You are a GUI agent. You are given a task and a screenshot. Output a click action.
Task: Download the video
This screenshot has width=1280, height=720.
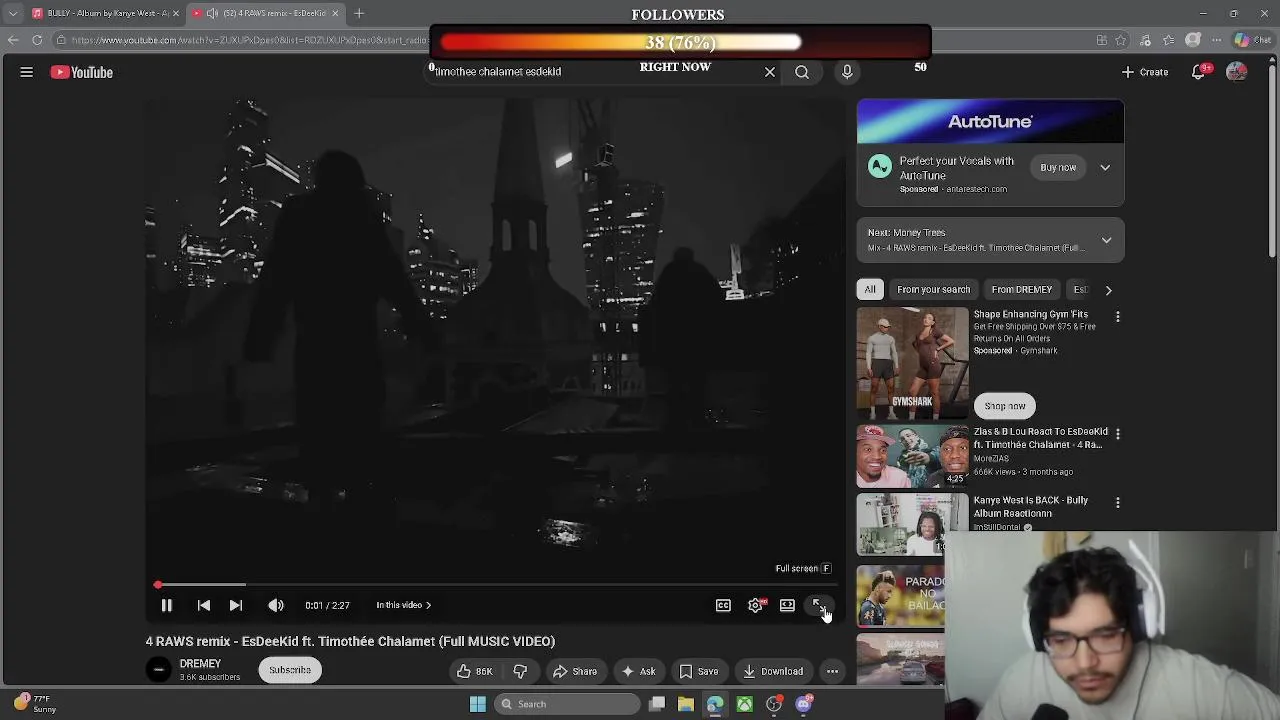click(773, 671)
